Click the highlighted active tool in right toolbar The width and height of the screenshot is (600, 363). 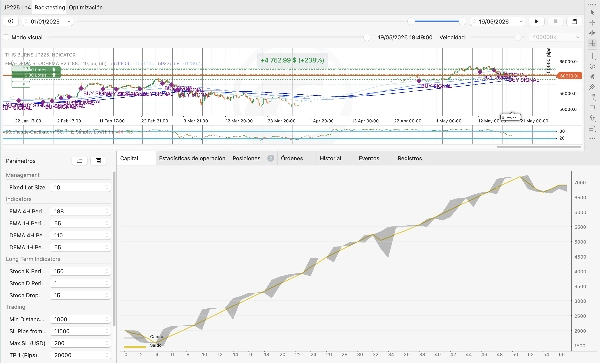point(592,43)
